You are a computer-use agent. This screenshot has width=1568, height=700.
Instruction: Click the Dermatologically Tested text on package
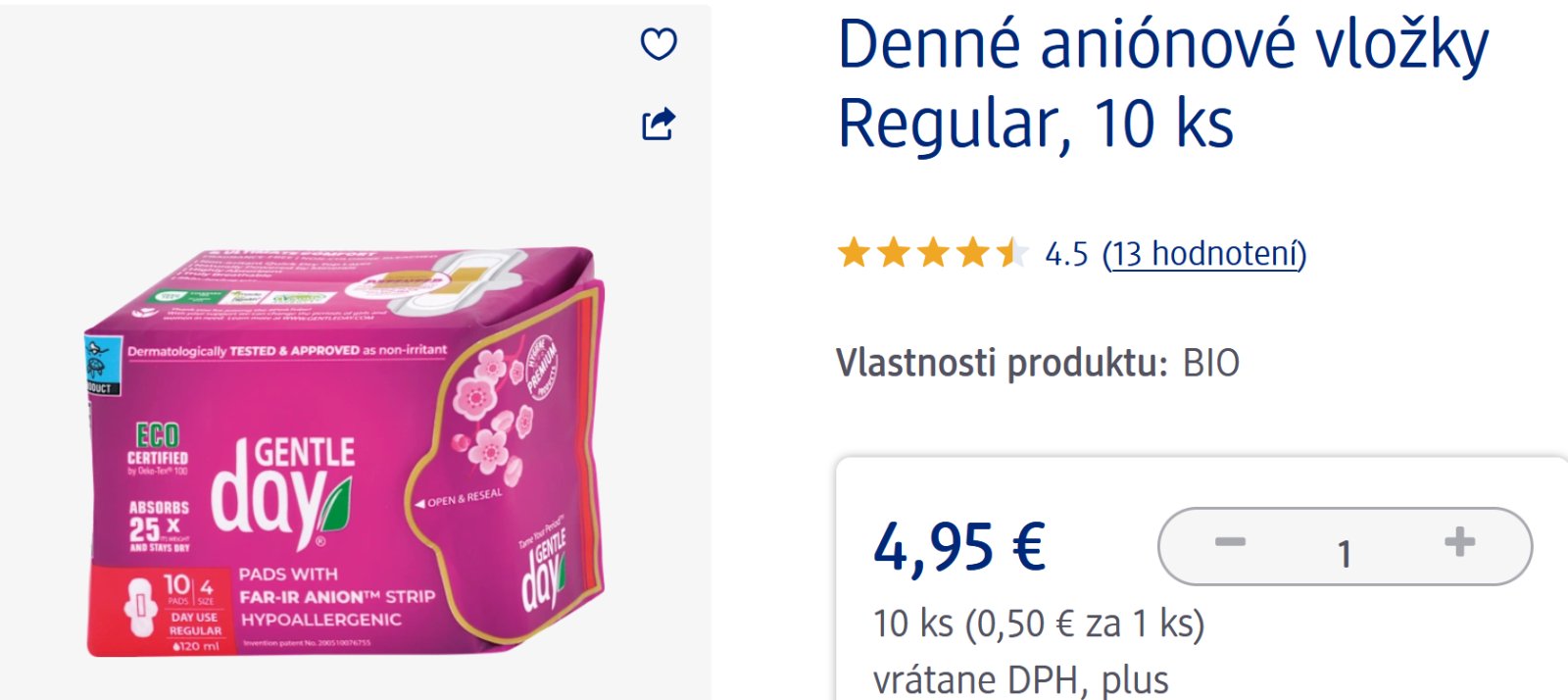tap(286, 350)
